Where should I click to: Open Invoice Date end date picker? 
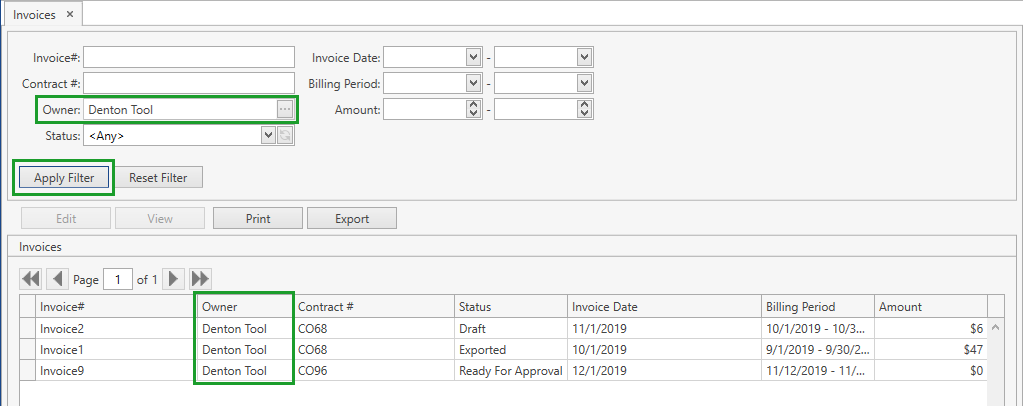(x=585, y=57)
